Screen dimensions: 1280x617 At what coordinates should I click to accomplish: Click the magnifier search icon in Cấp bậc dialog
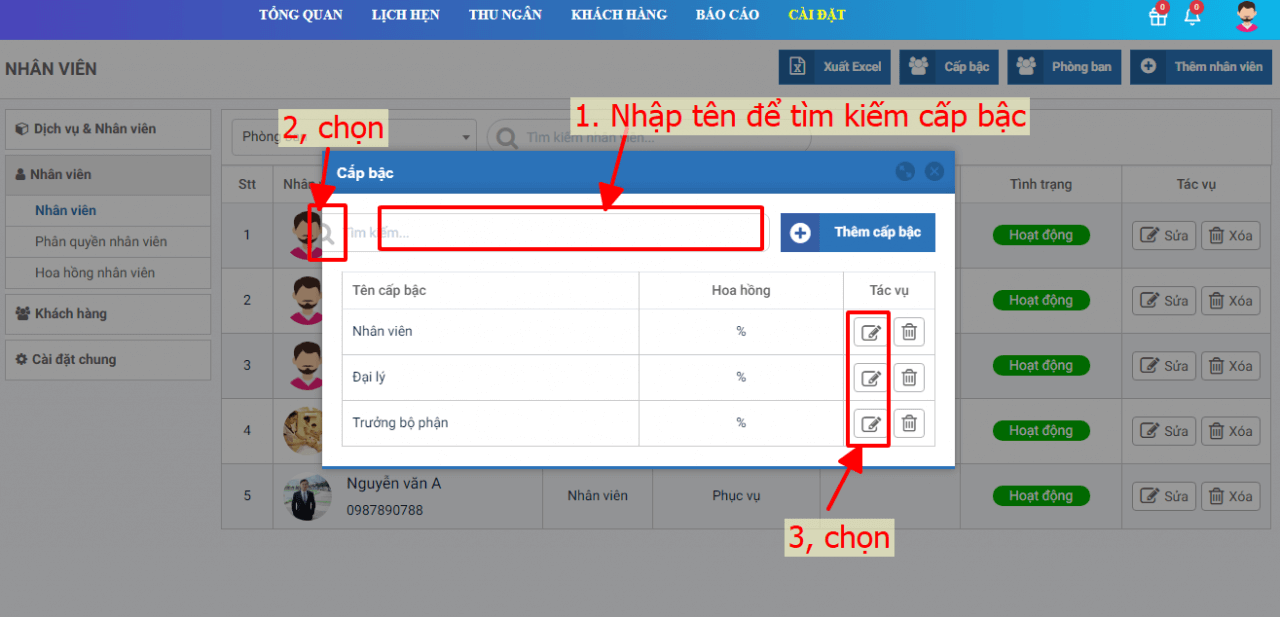[326, 233]
